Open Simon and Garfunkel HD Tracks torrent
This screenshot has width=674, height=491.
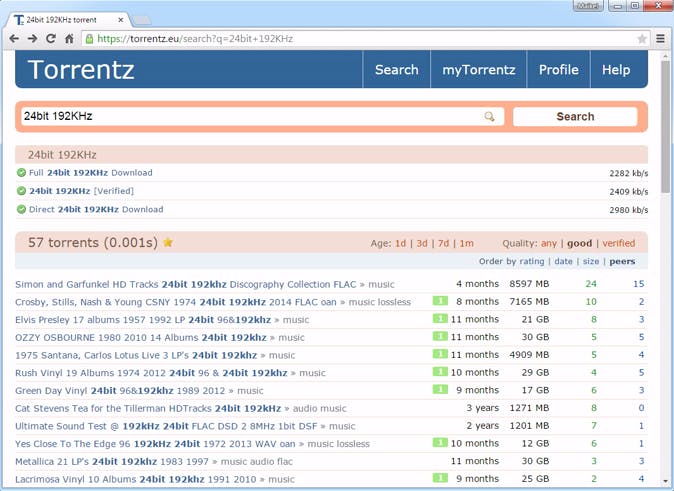186,285
